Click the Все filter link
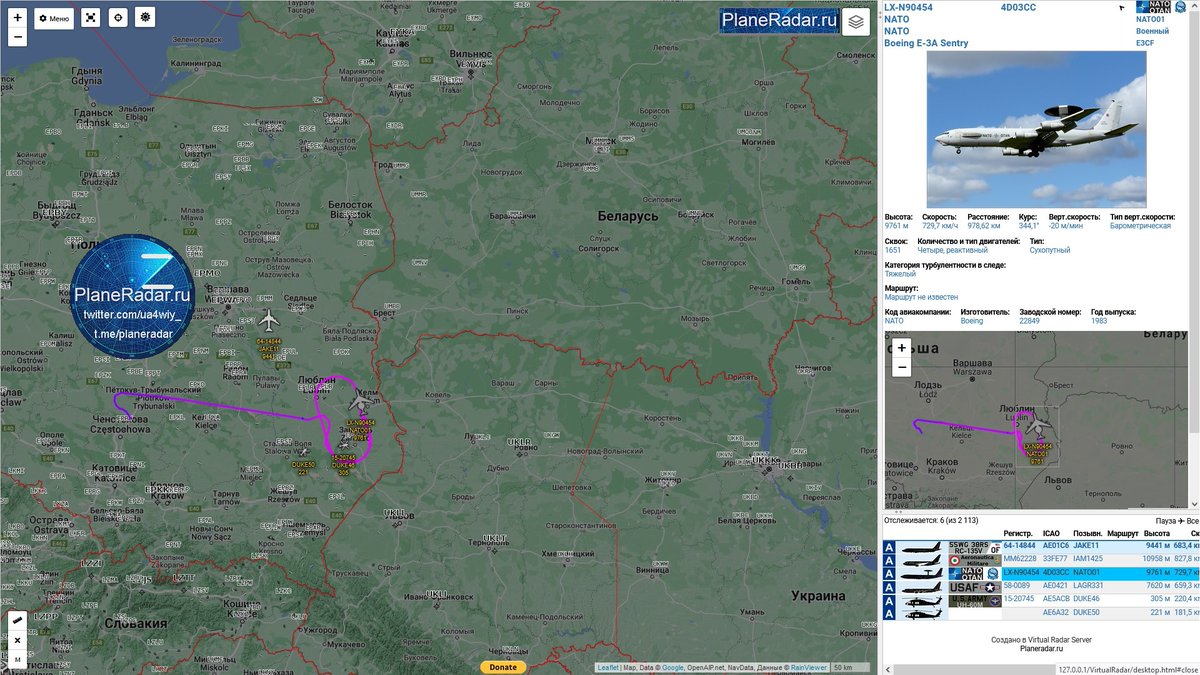This screenshot has height=675, width=1200. [x=1192, y=521]
